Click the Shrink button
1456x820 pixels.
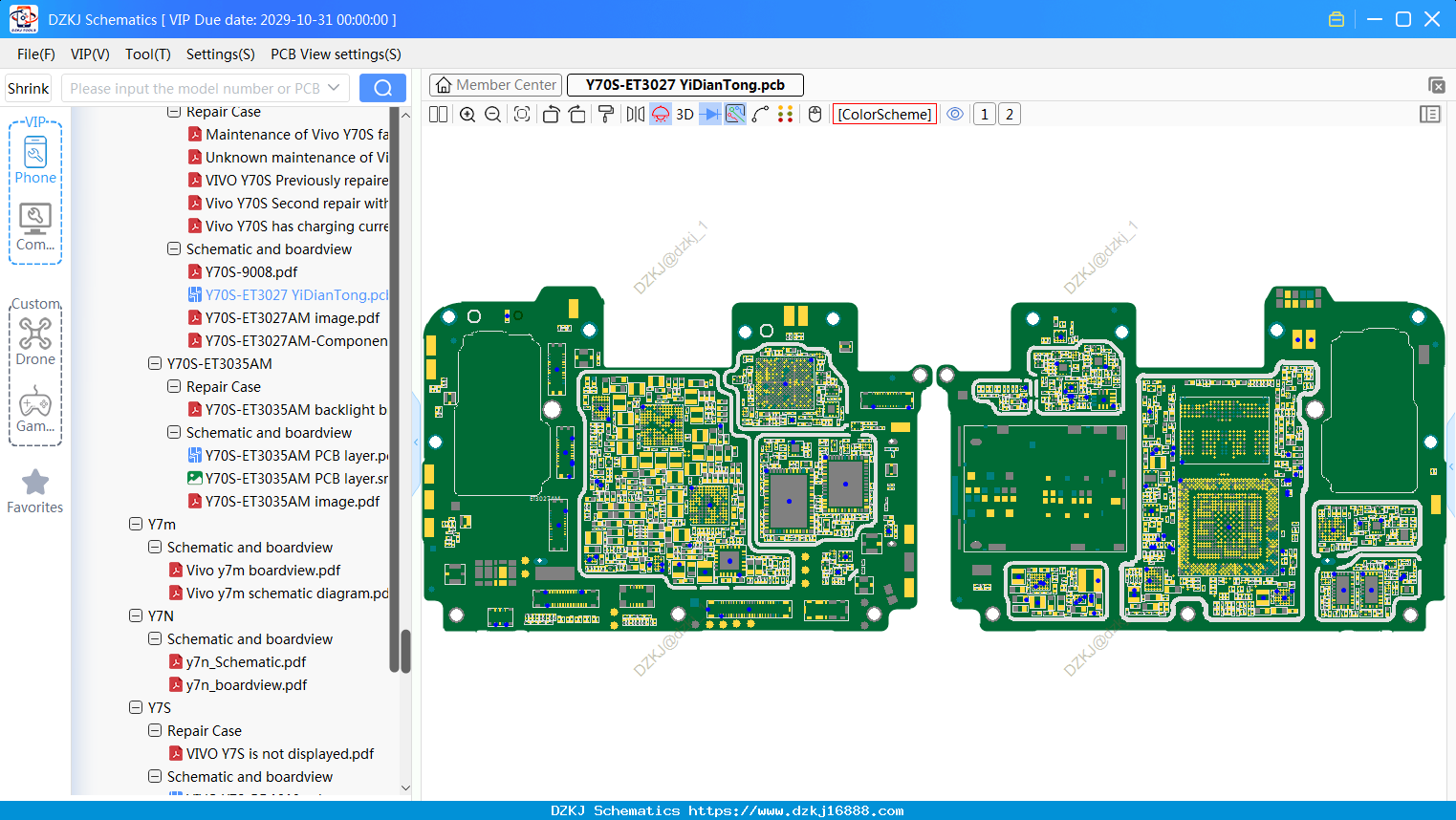click(28, 88)
